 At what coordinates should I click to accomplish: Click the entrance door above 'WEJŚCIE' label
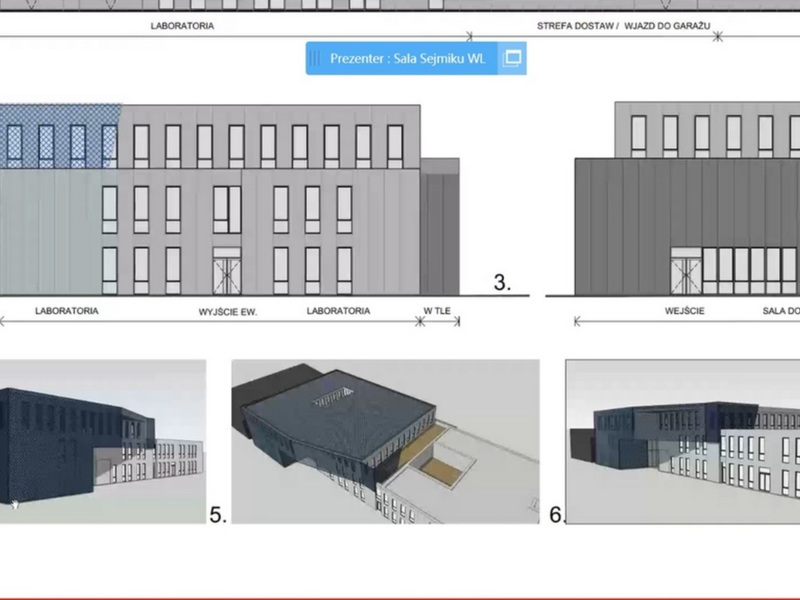[x=686, y=271]
